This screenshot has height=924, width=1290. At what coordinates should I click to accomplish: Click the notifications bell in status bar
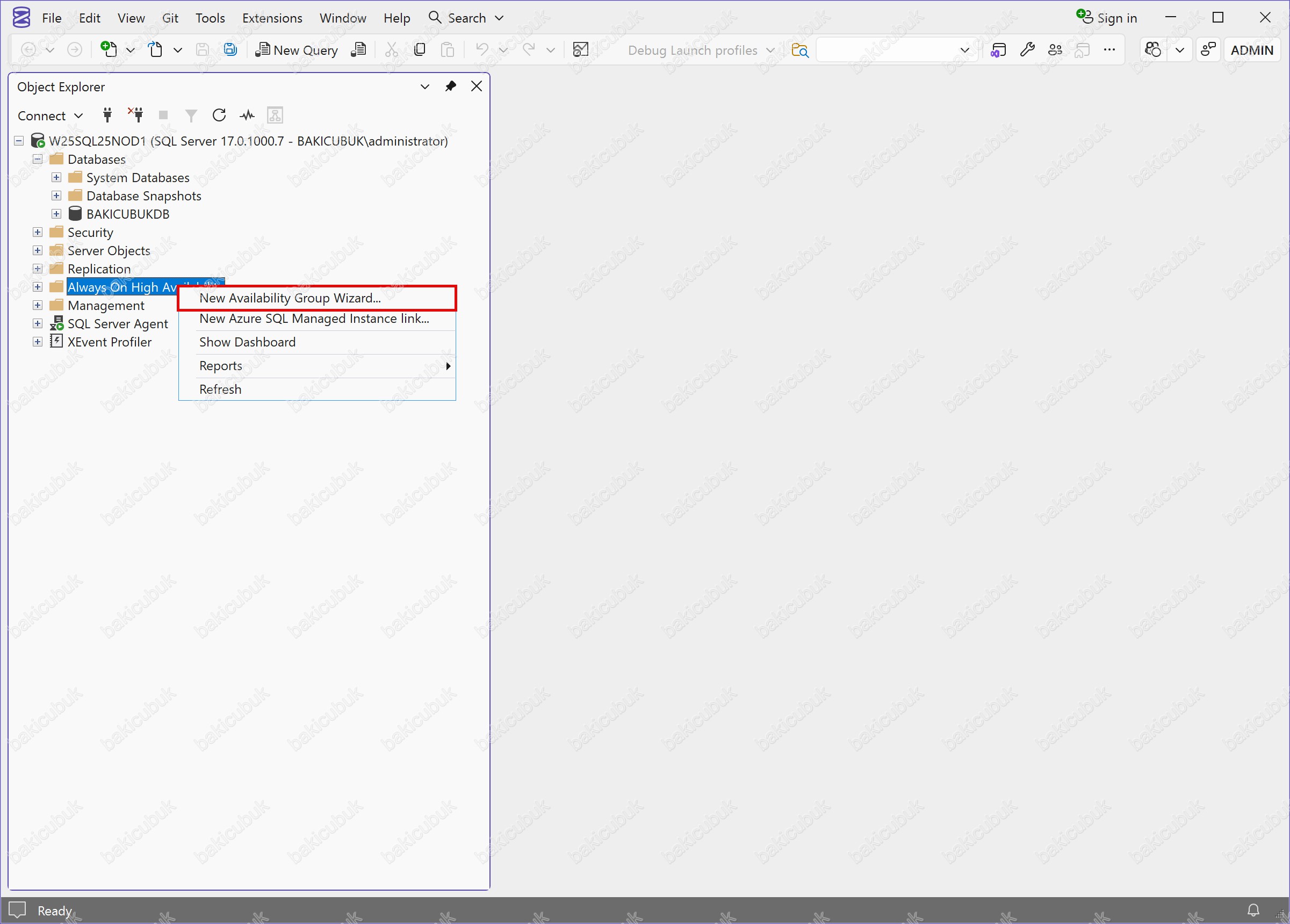(1253, 911)
